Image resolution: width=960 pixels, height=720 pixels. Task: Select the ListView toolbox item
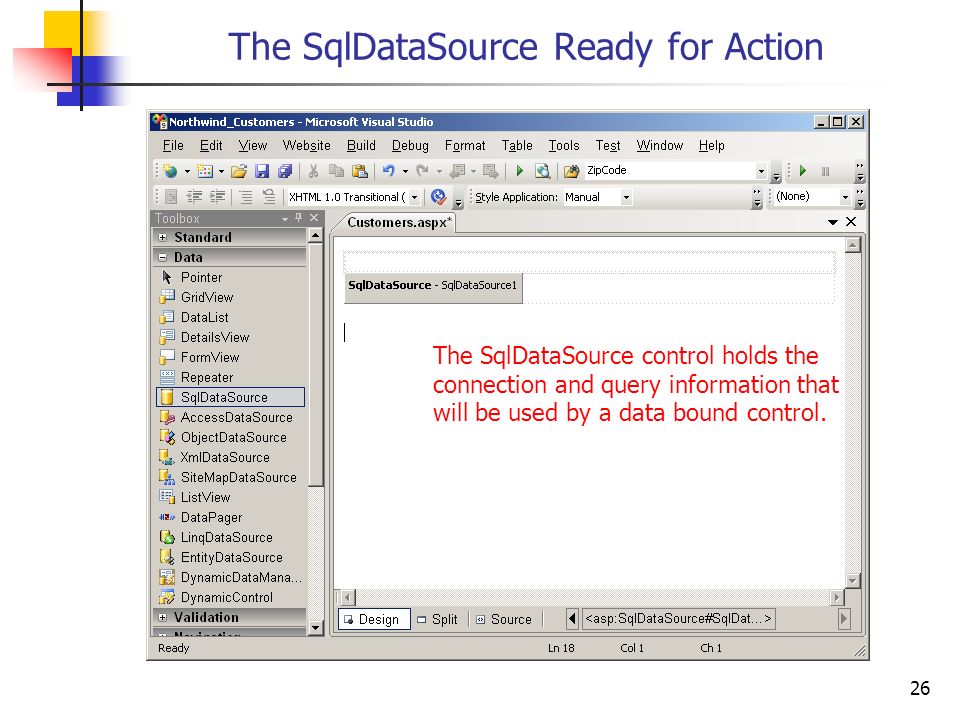(x=231, y=497)
